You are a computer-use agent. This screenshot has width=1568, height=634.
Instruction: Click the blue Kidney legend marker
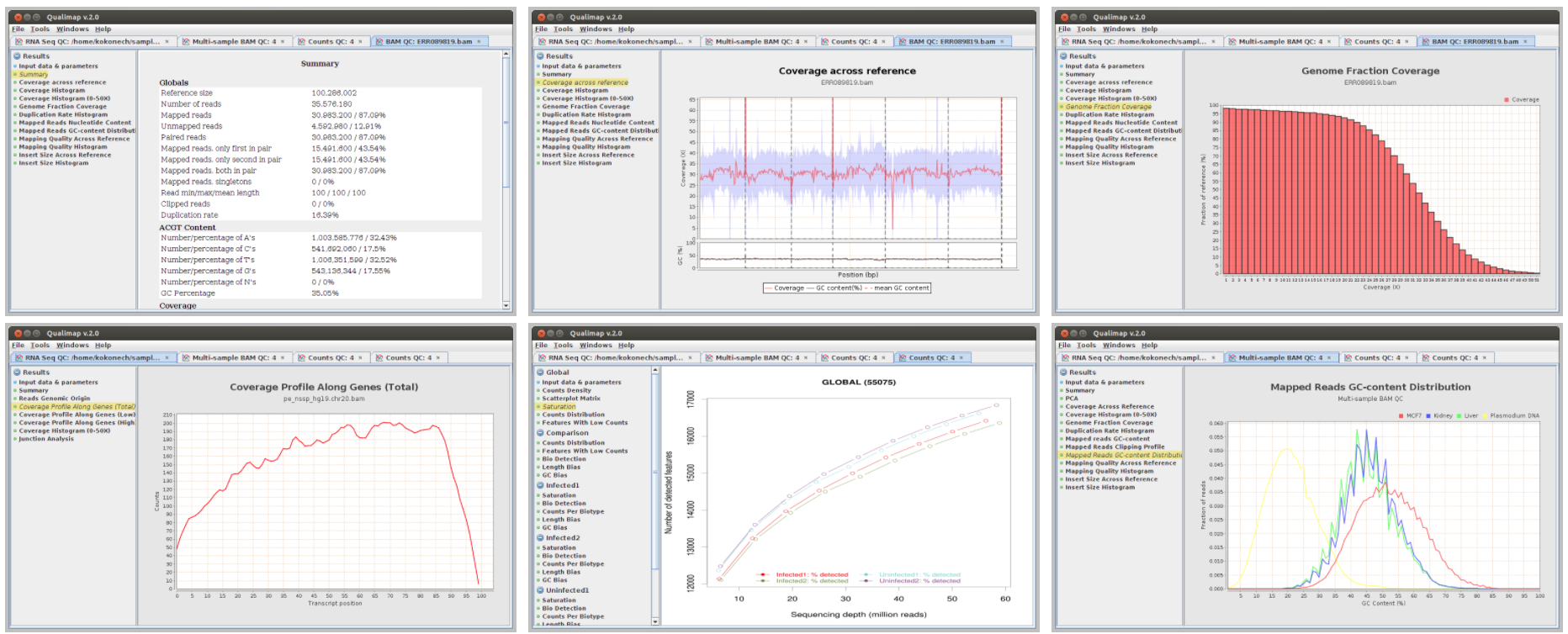(1429, 415)
